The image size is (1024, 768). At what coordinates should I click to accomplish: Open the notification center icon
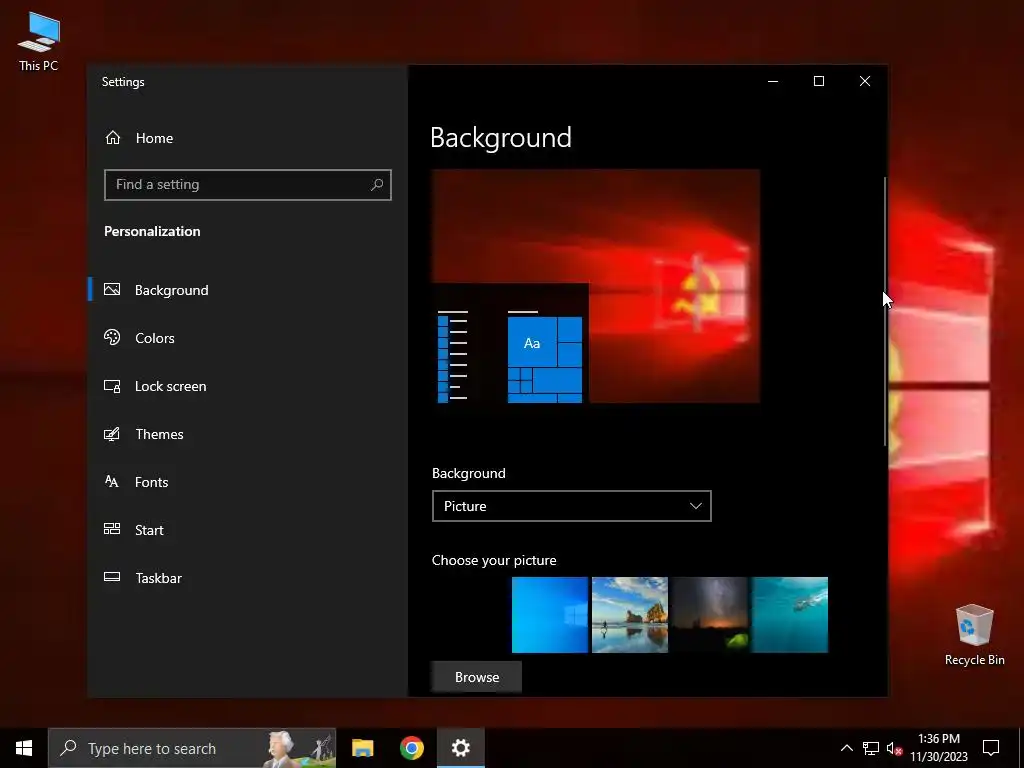(991, 748)
